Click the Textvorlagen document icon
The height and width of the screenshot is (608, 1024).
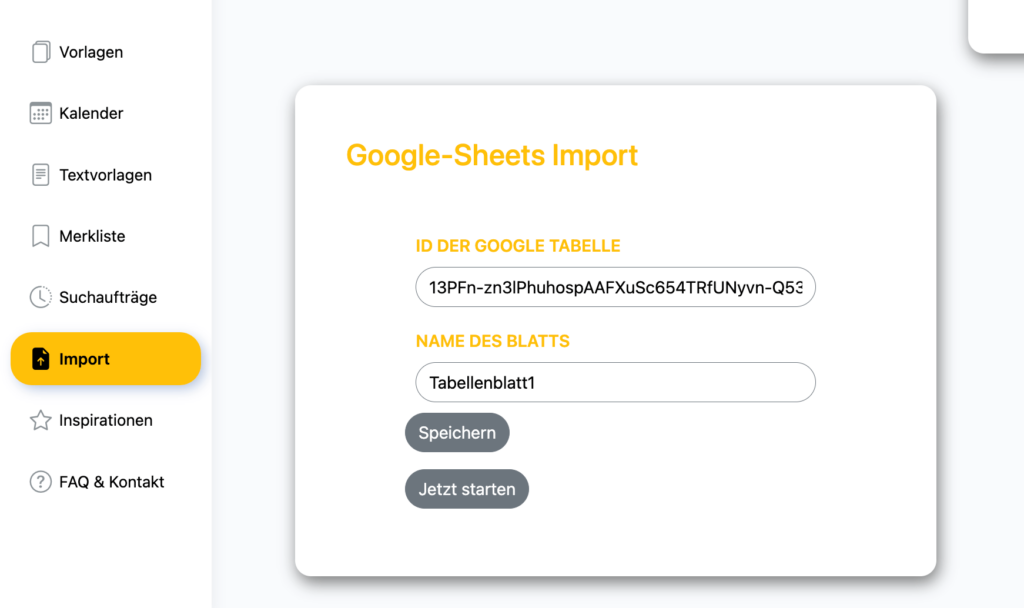40,175
